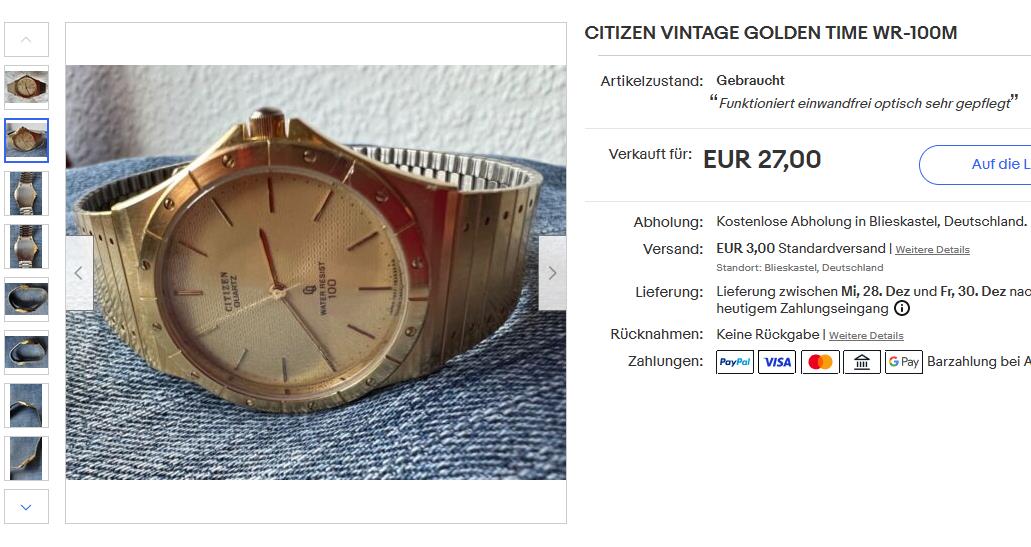The height and width of the screenshot is (547, 1031).
Task: Click the listing title CITIZEN VINTAGE GOLDEN TIME
Action: [x=771, y=33]
